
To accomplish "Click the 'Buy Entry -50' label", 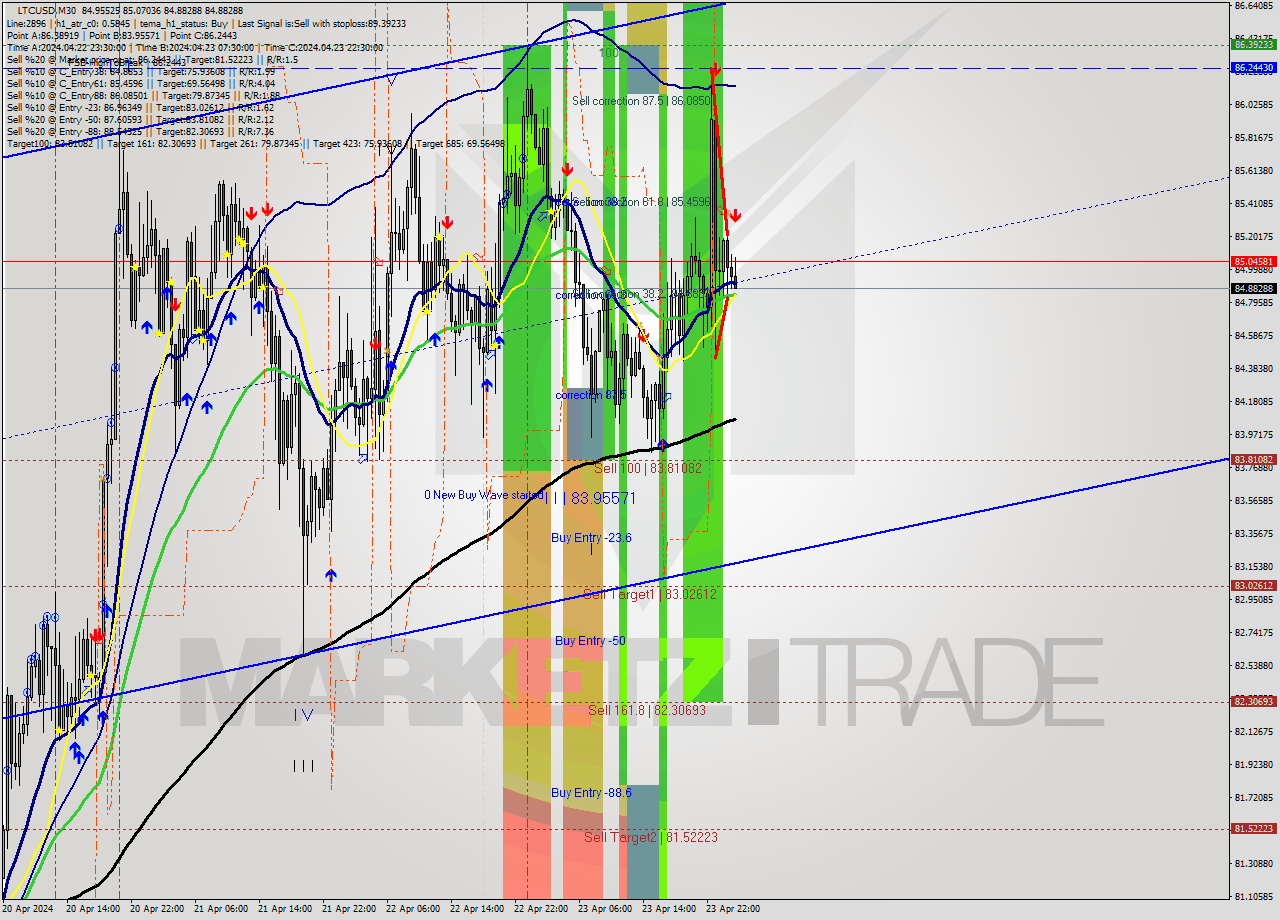I will [x=590, y=640].
